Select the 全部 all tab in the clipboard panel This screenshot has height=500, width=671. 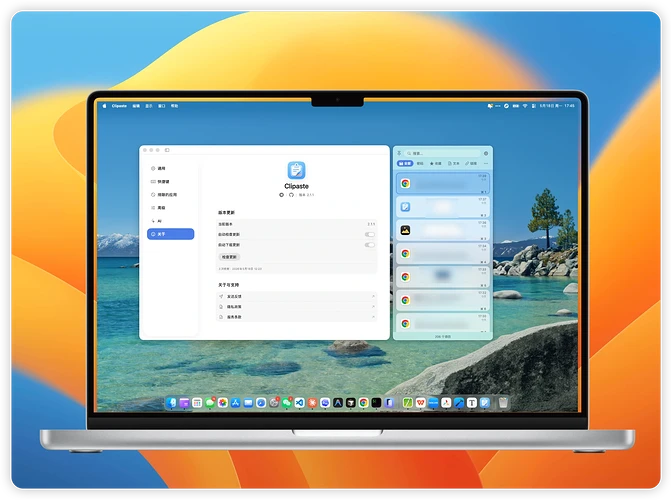(x=405, y=164)
